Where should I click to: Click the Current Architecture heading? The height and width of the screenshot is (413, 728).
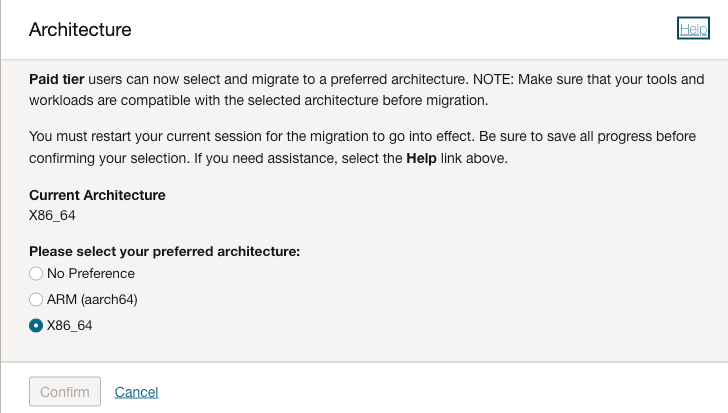coord(97,195)
